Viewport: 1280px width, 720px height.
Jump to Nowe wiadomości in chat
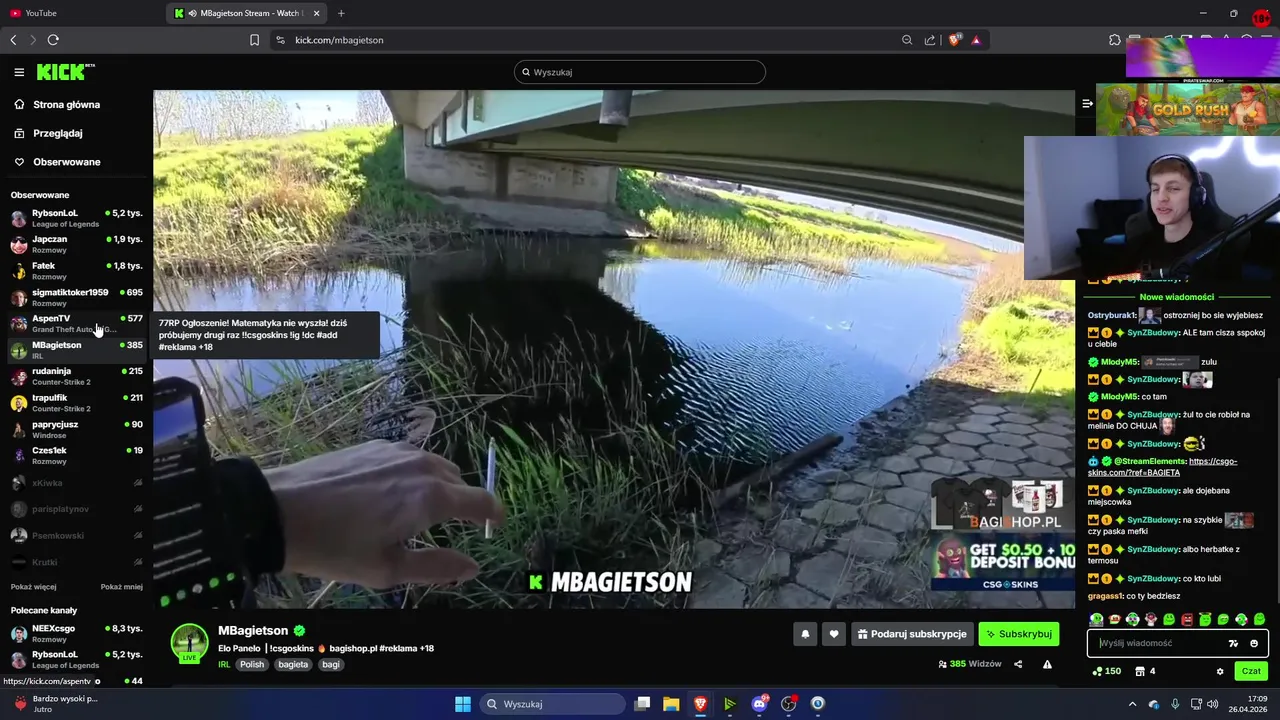pyautogui.click(x=1176, y=297)
